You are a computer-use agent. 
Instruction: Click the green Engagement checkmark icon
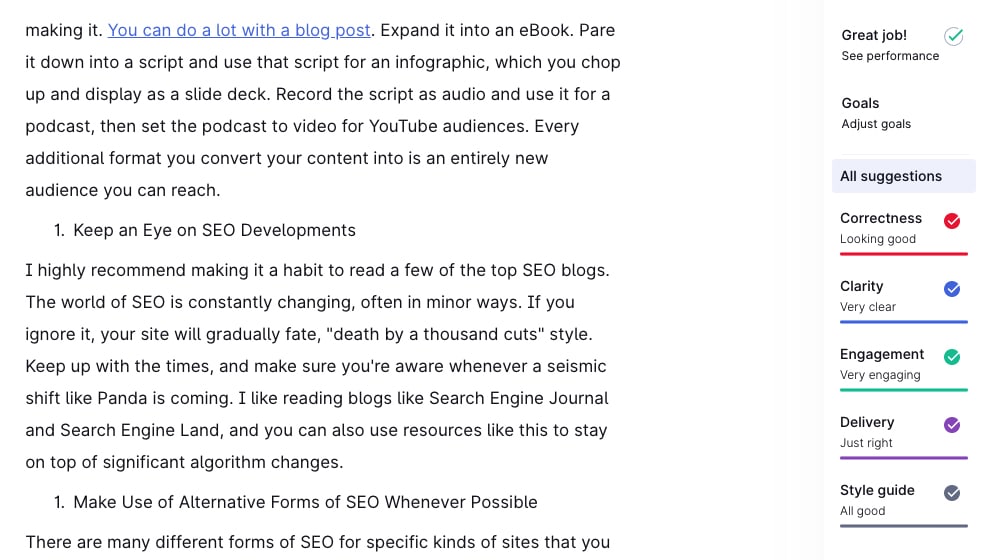pos(952,357)
